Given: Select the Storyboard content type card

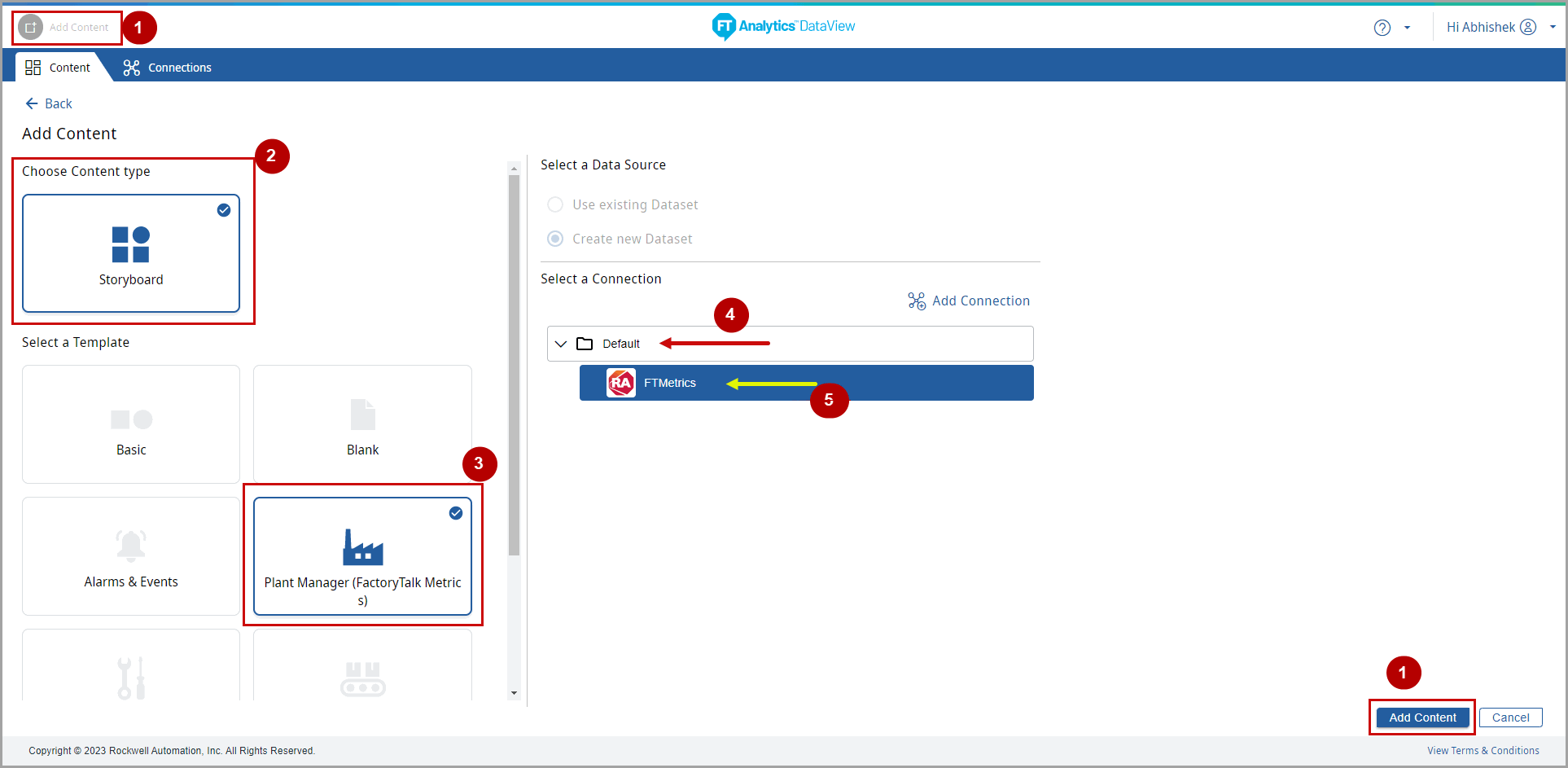Looking at the screenshot, I should [x=131, y=253].
